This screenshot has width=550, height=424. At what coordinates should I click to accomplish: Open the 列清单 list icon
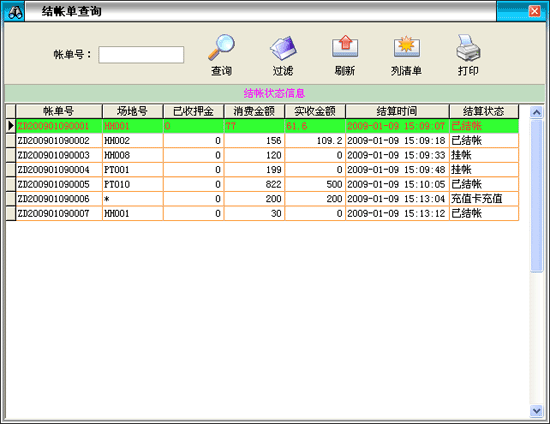click(407, 46)
